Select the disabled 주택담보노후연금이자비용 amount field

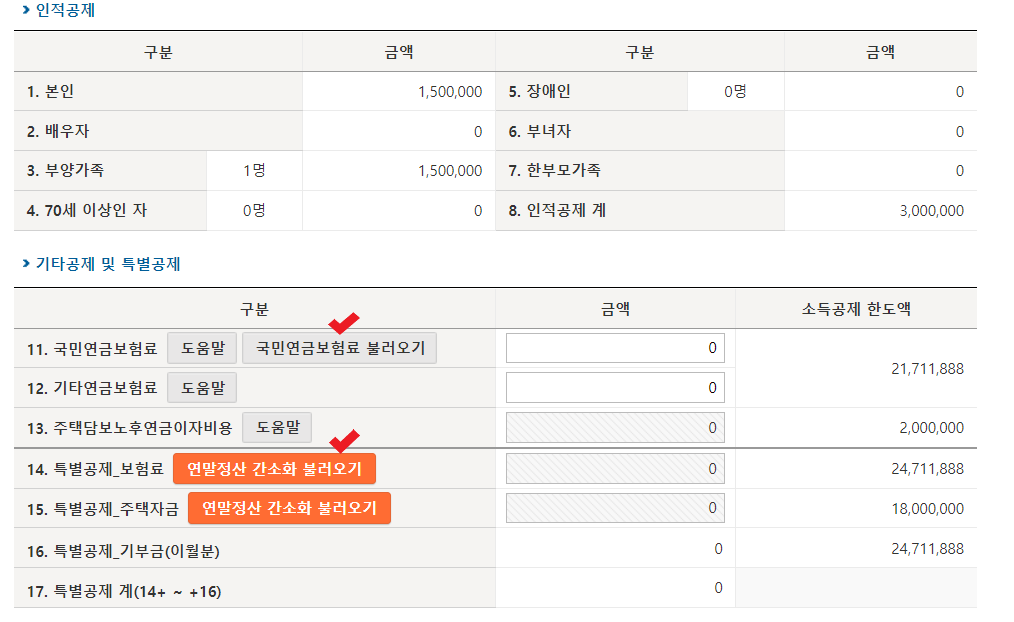pyautogui.click(x=614, y=427)
